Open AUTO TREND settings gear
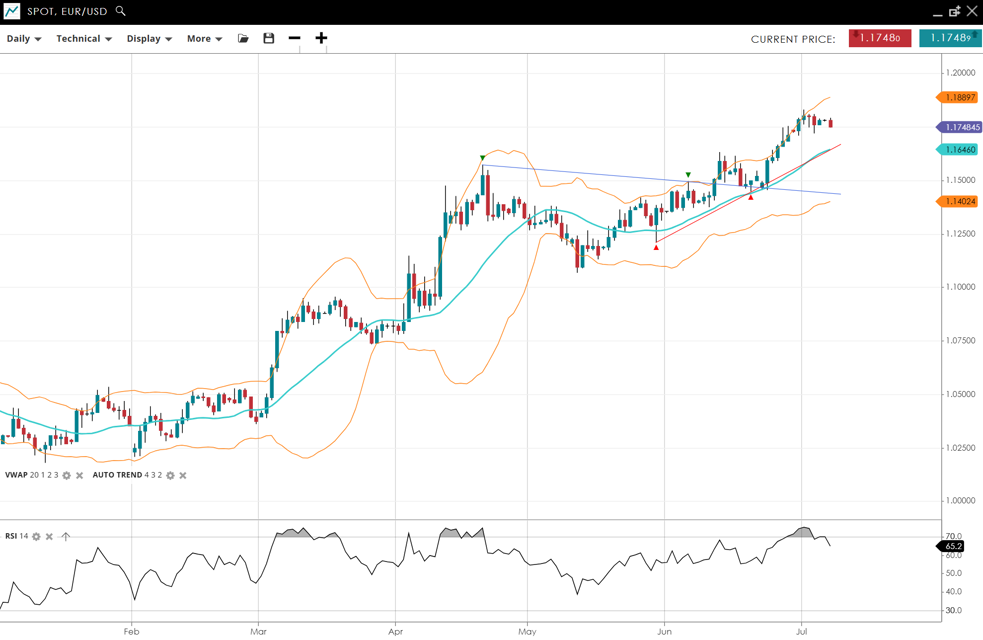Image resolution: width=983 pixels, height=640 pixels. coord(170,475)
